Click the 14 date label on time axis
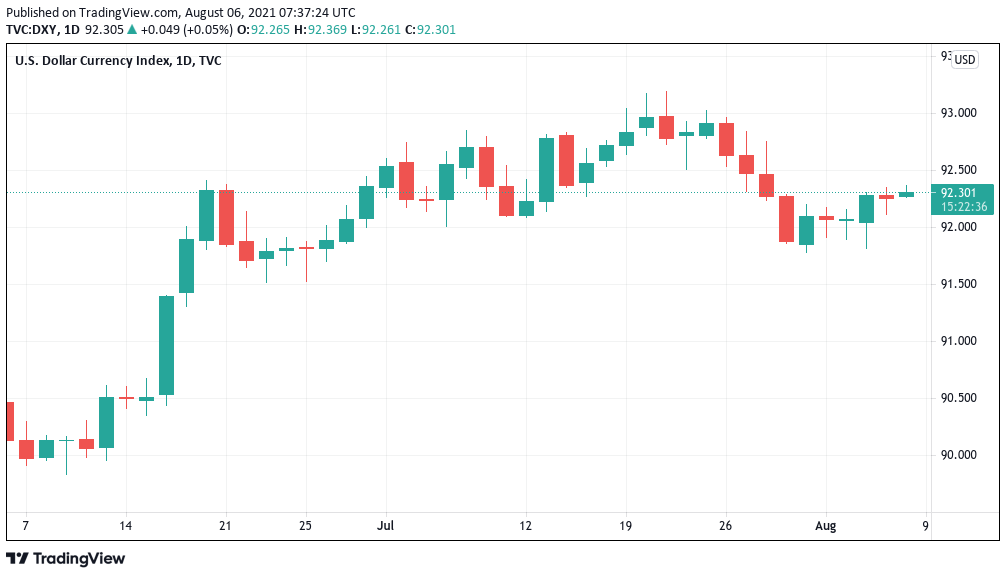 tap(126, 525)
